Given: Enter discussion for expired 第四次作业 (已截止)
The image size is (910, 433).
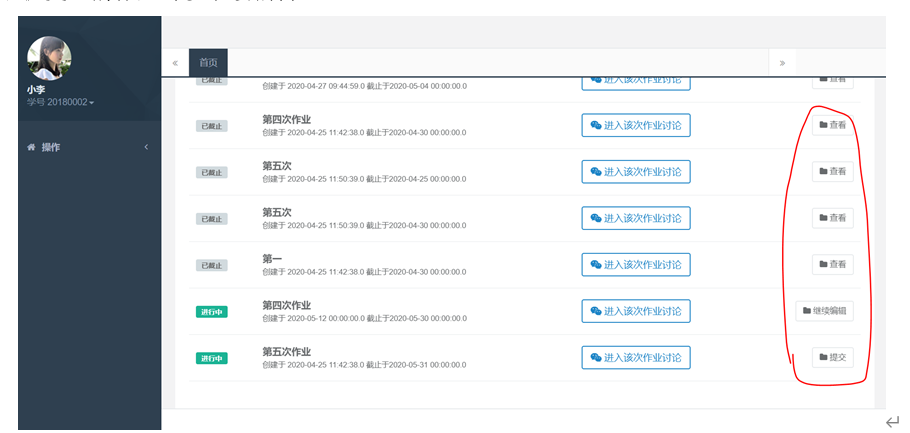Looking at the screenshot, I should (636, 125).
